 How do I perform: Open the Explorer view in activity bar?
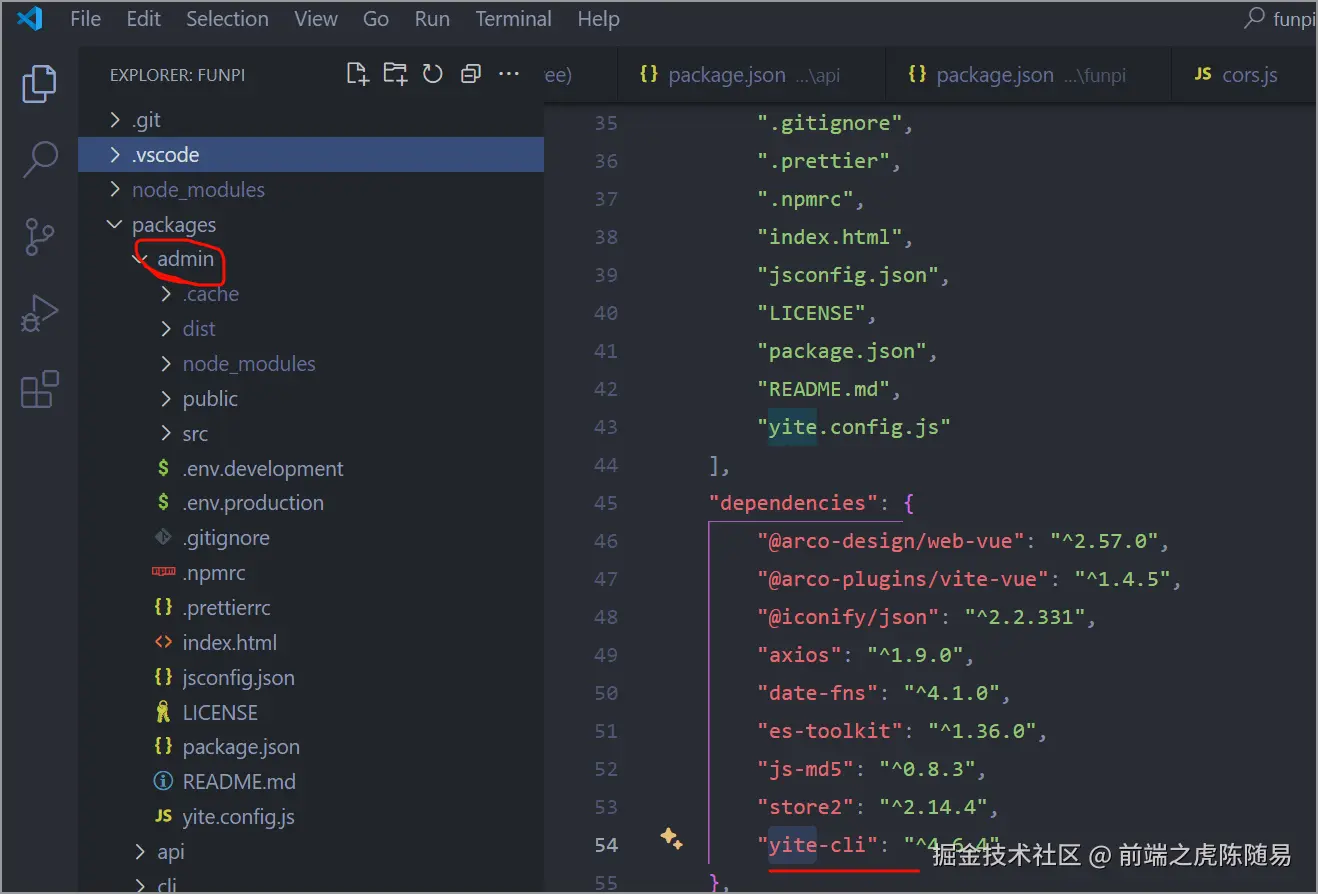click(39, 85)
